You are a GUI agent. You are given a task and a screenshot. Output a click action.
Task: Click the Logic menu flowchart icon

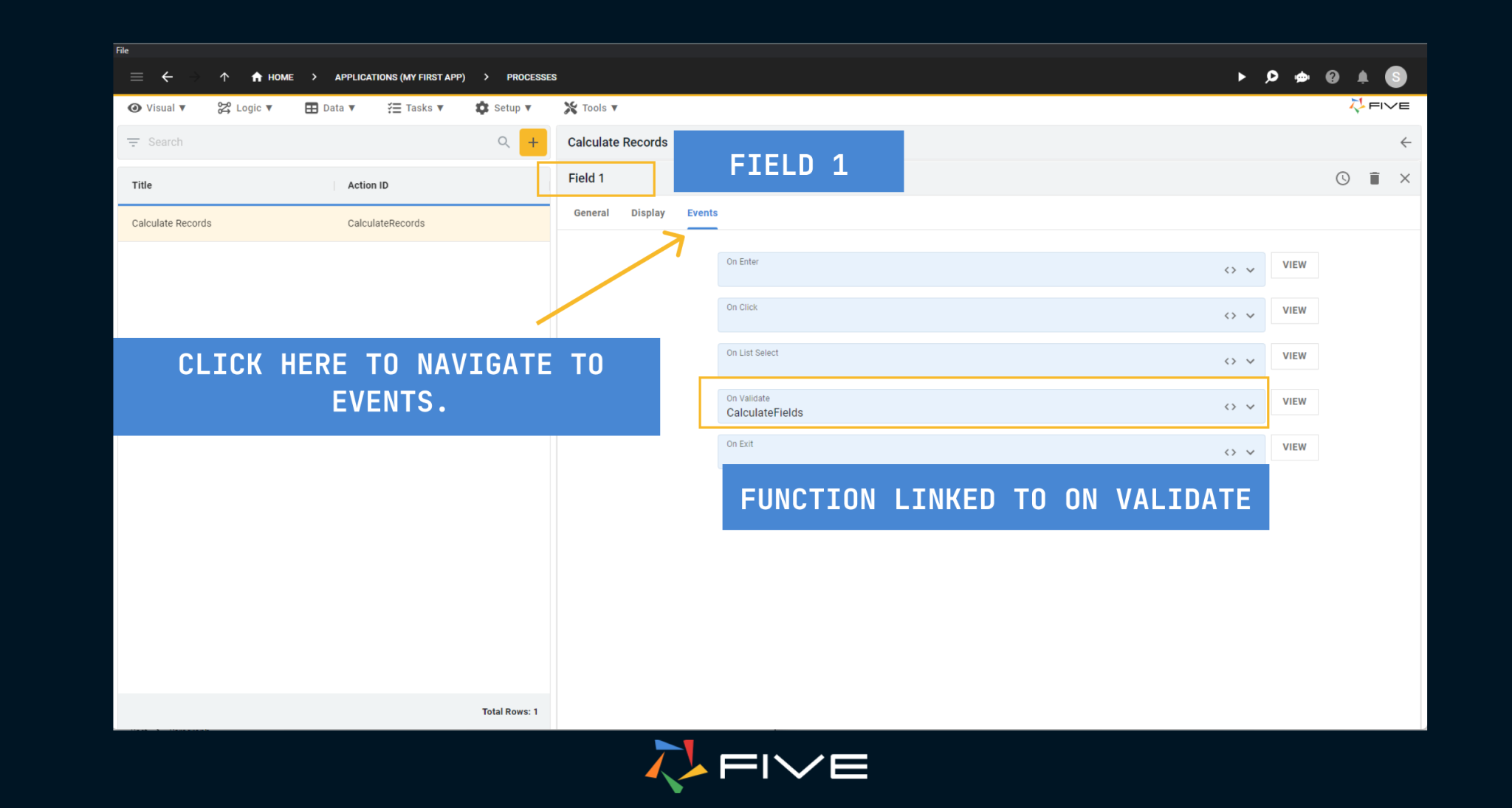(x=224, y=108)
